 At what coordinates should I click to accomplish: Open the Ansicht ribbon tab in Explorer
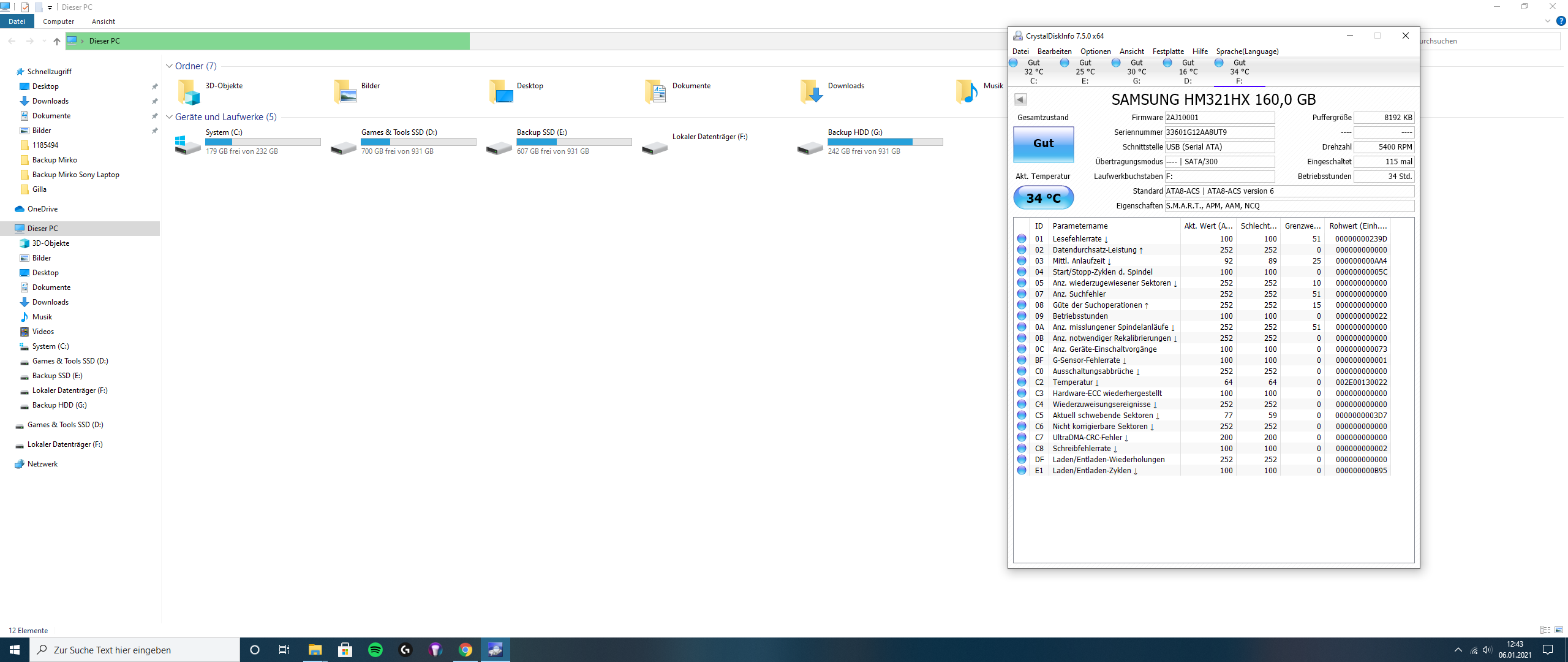coord(103,21)
